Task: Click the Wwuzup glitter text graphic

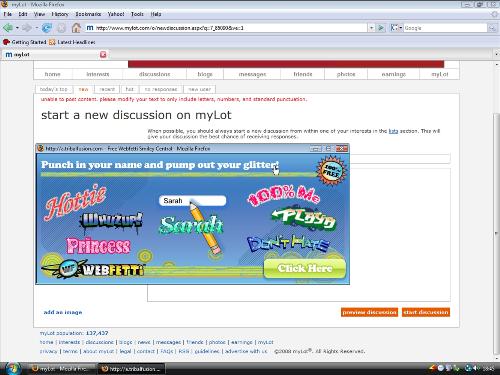Action: [112, 221]
